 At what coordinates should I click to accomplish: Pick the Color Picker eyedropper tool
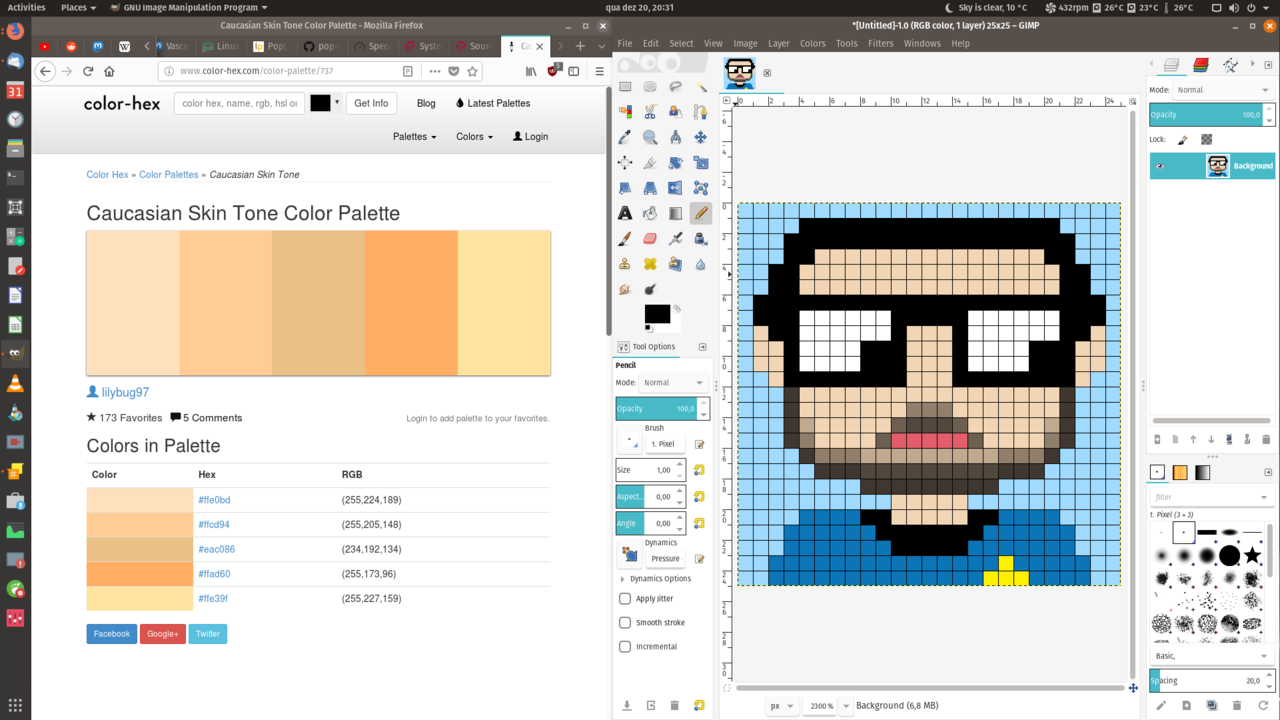(x=625, y=137)
